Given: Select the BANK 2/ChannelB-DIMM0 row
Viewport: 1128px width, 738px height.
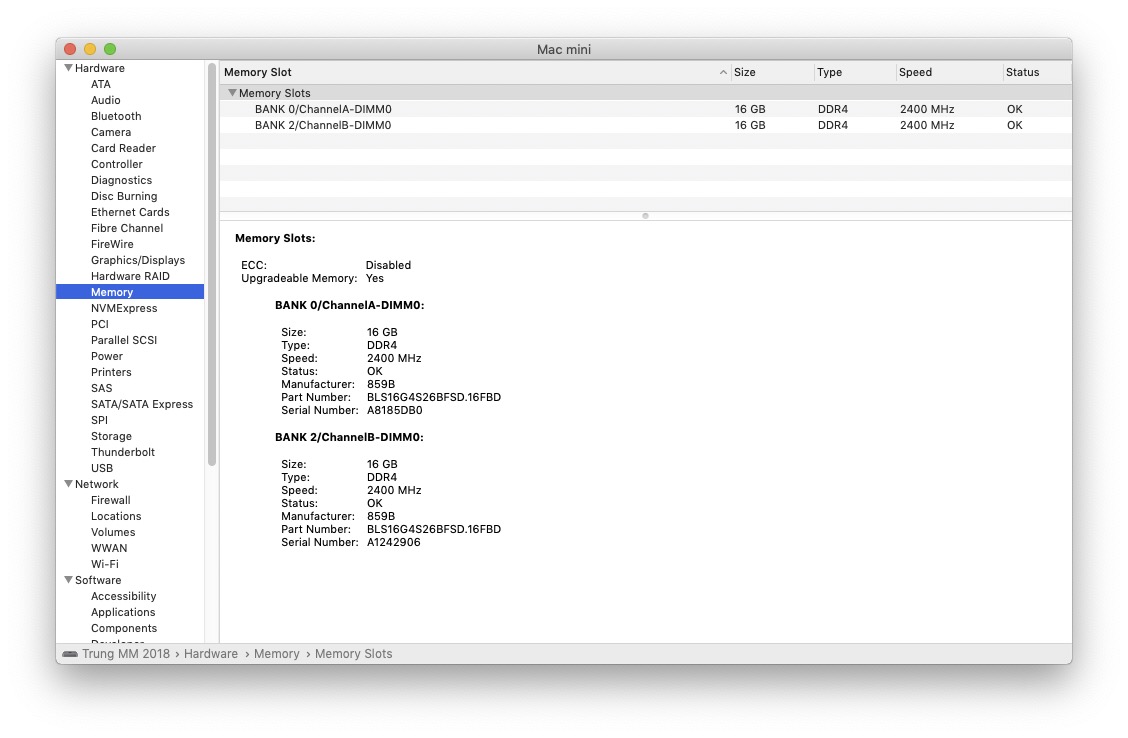Looking at the screenshot, I should 645,125.
